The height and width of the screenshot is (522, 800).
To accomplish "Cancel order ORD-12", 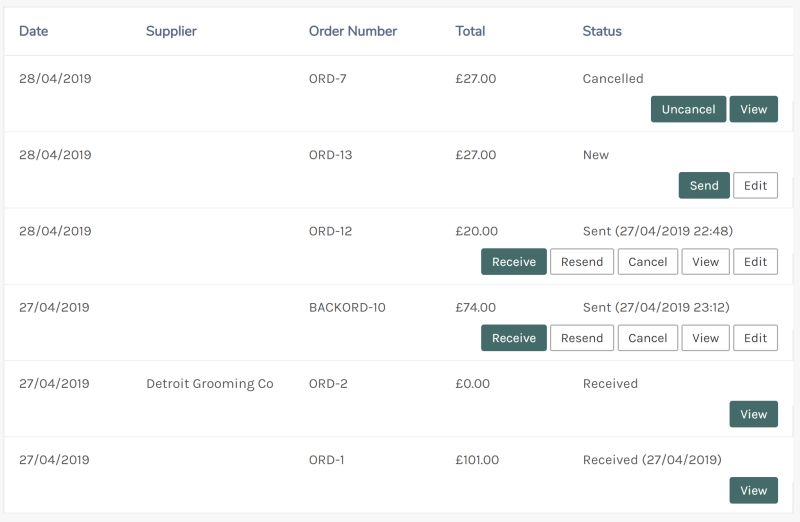I will click(647, 261).
